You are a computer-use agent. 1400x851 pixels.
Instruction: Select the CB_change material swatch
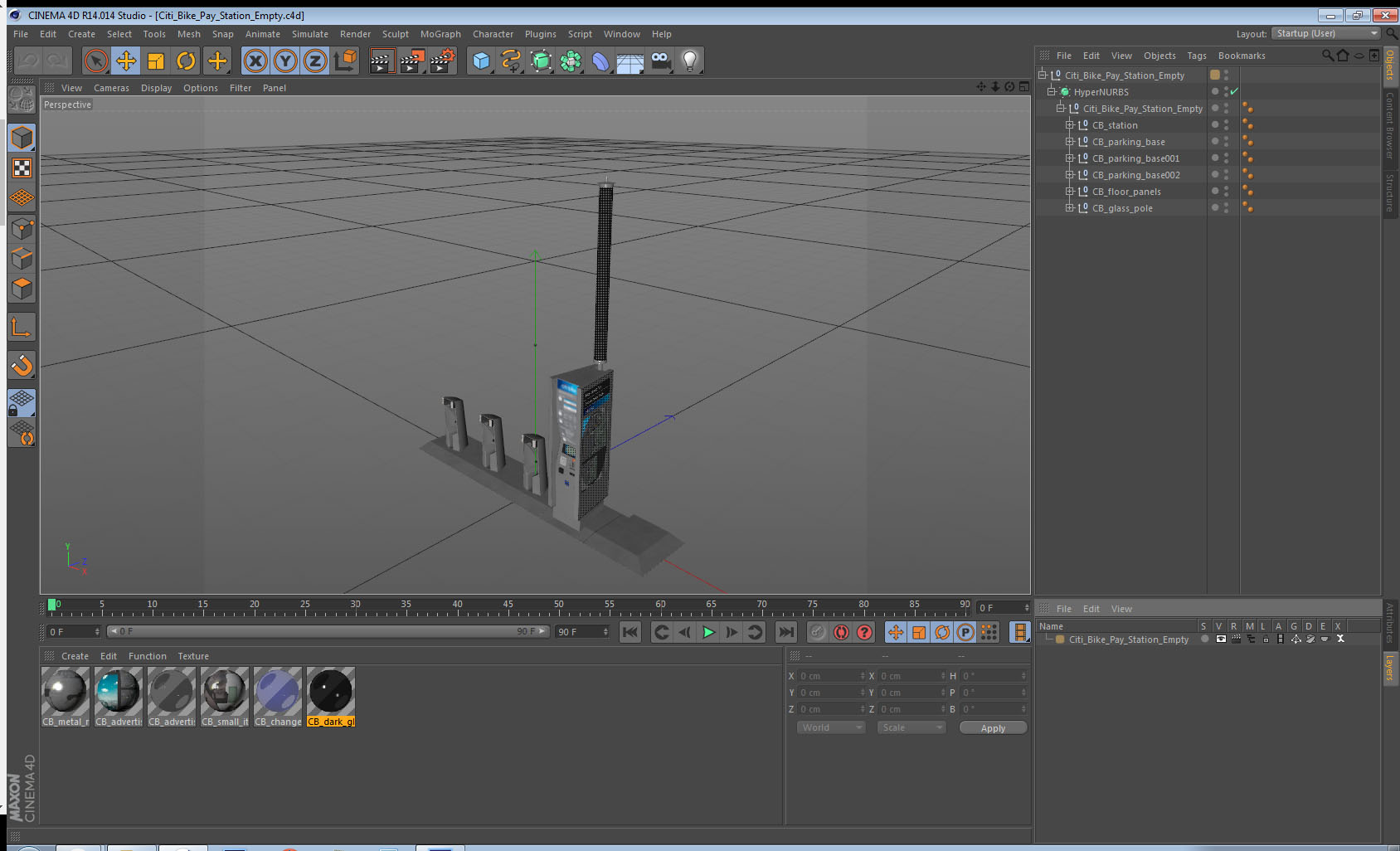[x=278, y=697]
